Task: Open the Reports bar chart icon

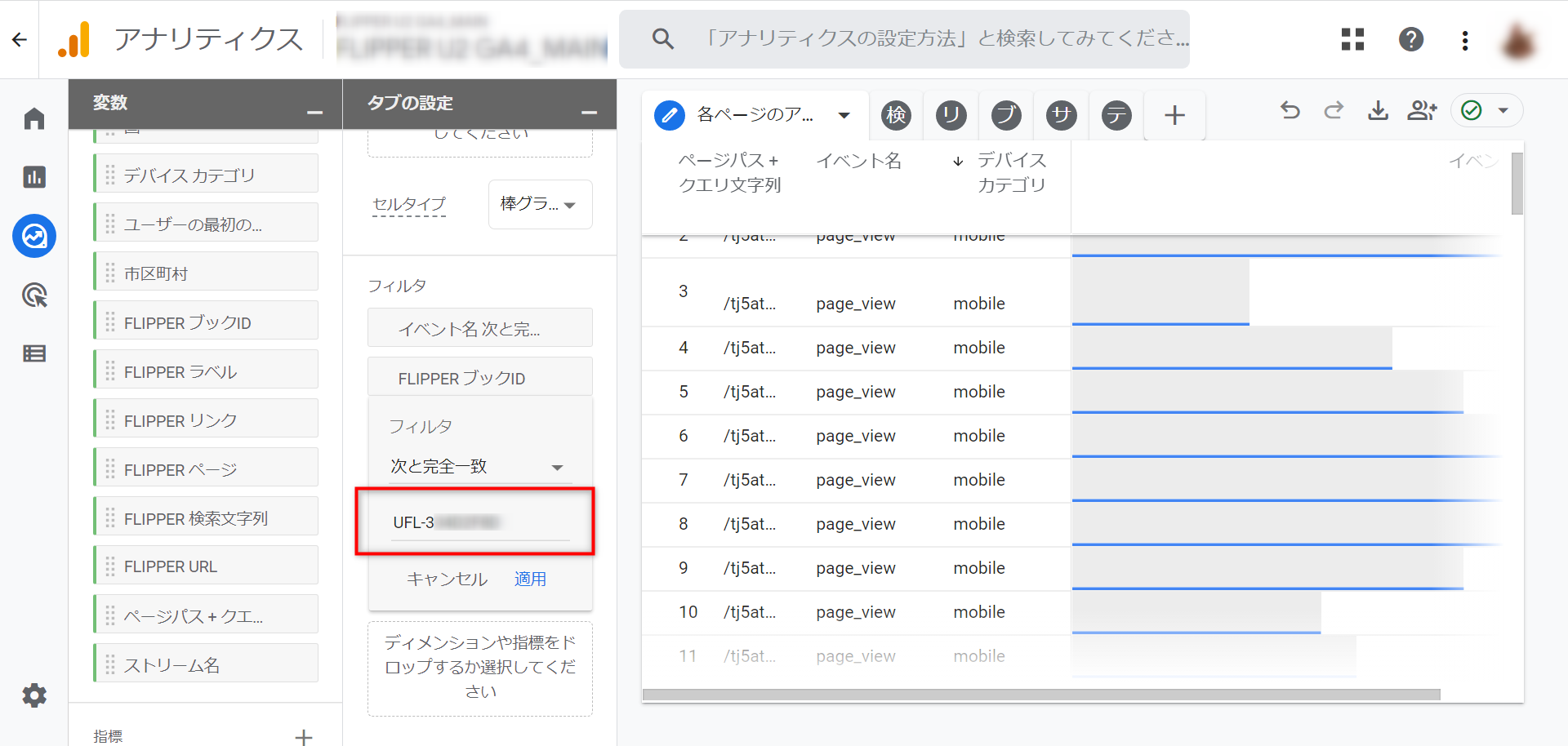Action: [34, 177]
